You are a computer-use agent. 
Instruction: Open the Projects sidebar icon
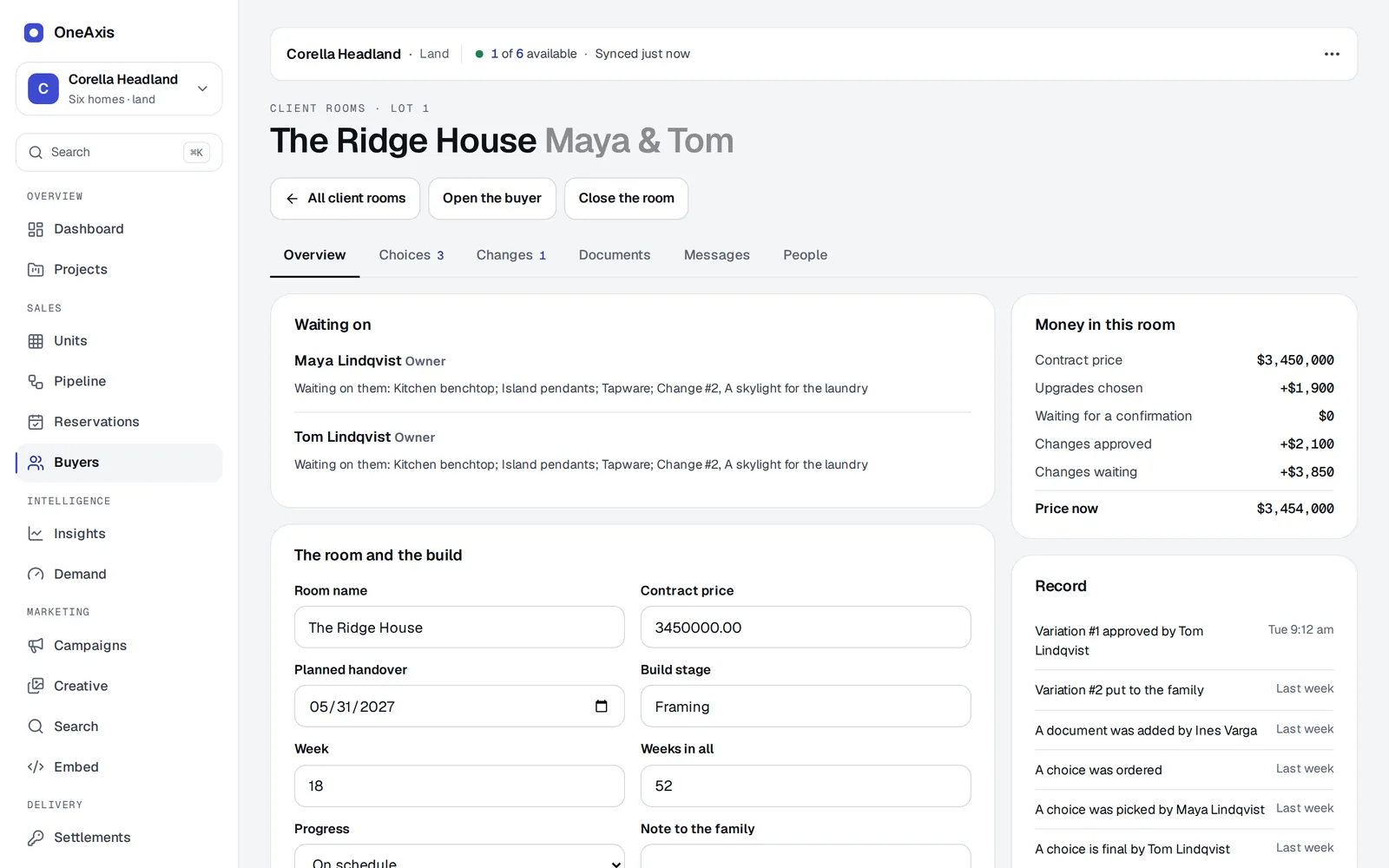[36, 270]
